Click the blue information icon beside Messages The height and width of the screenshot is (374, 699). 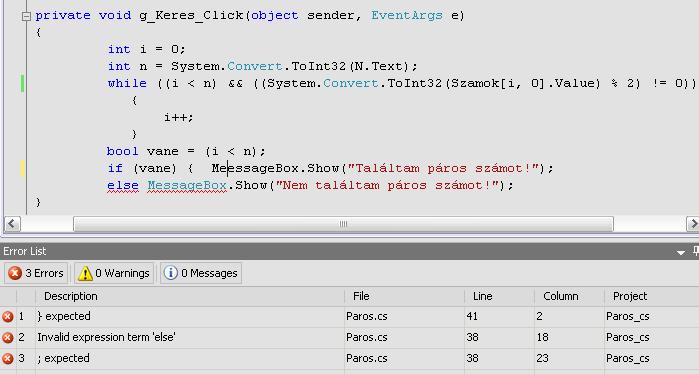[170, 273]
